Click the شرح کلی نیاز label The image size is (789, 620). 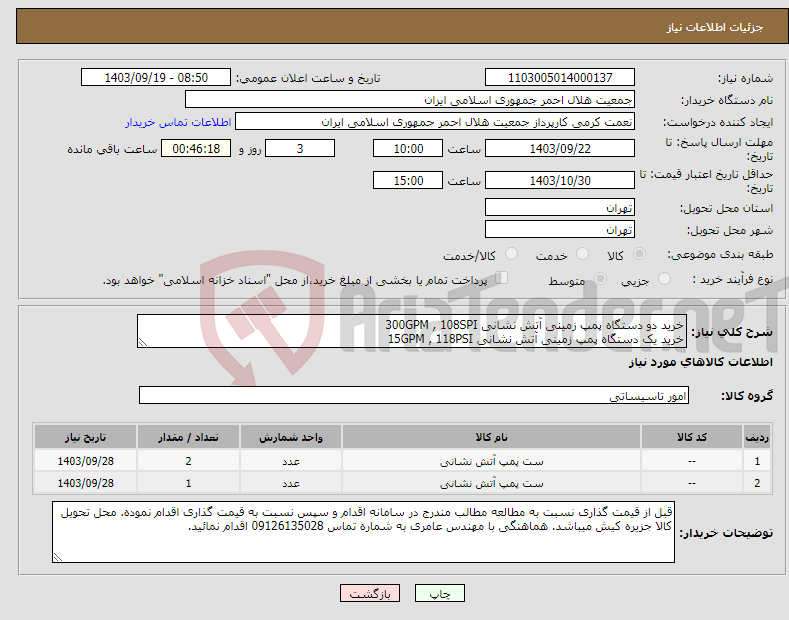[x=732, y=332]
